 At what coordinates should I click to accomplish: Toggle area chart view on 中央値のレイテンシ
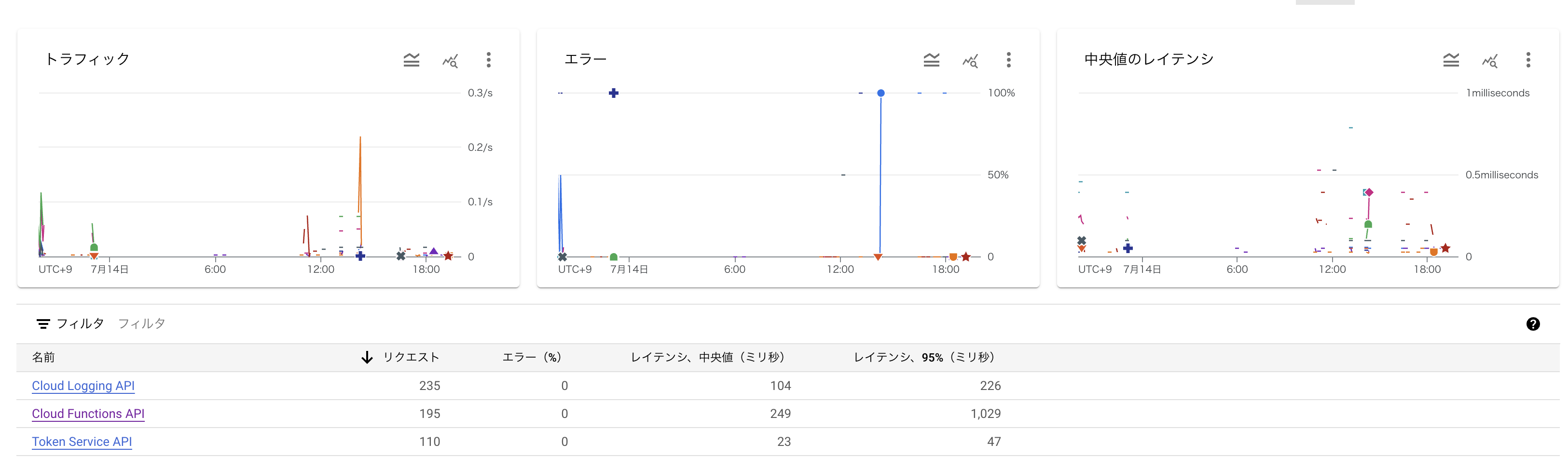pos(1452,60)
